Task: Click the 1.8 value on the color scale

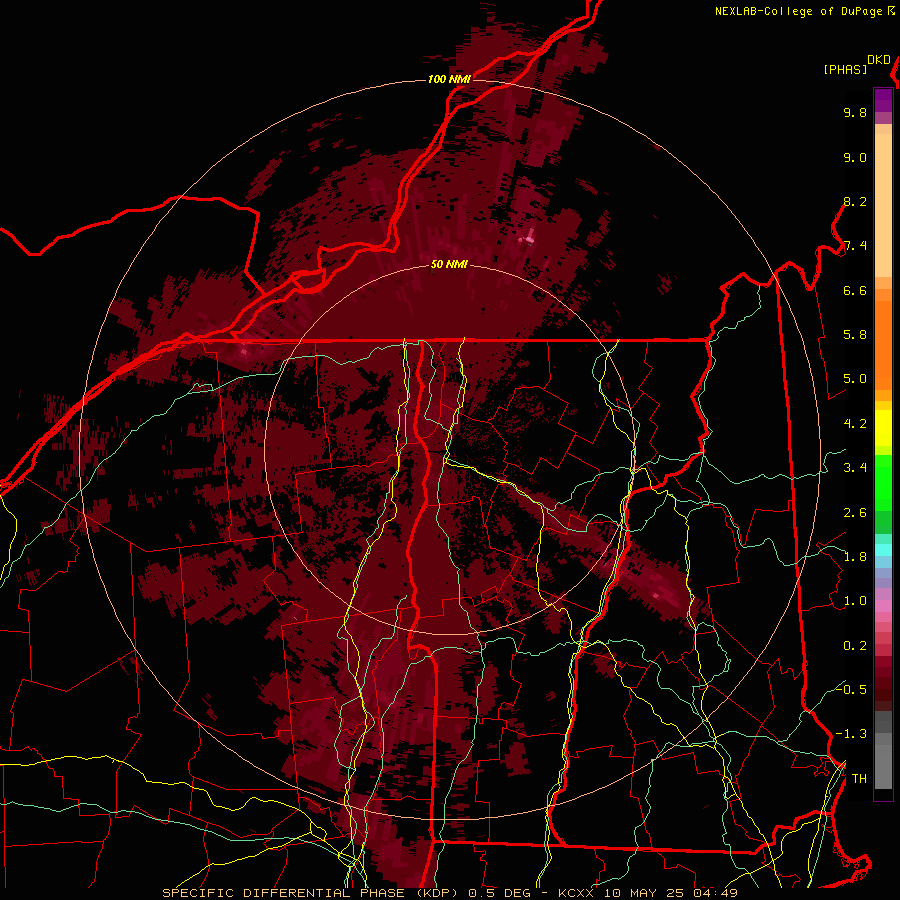Action: click(x=855, y=557)
